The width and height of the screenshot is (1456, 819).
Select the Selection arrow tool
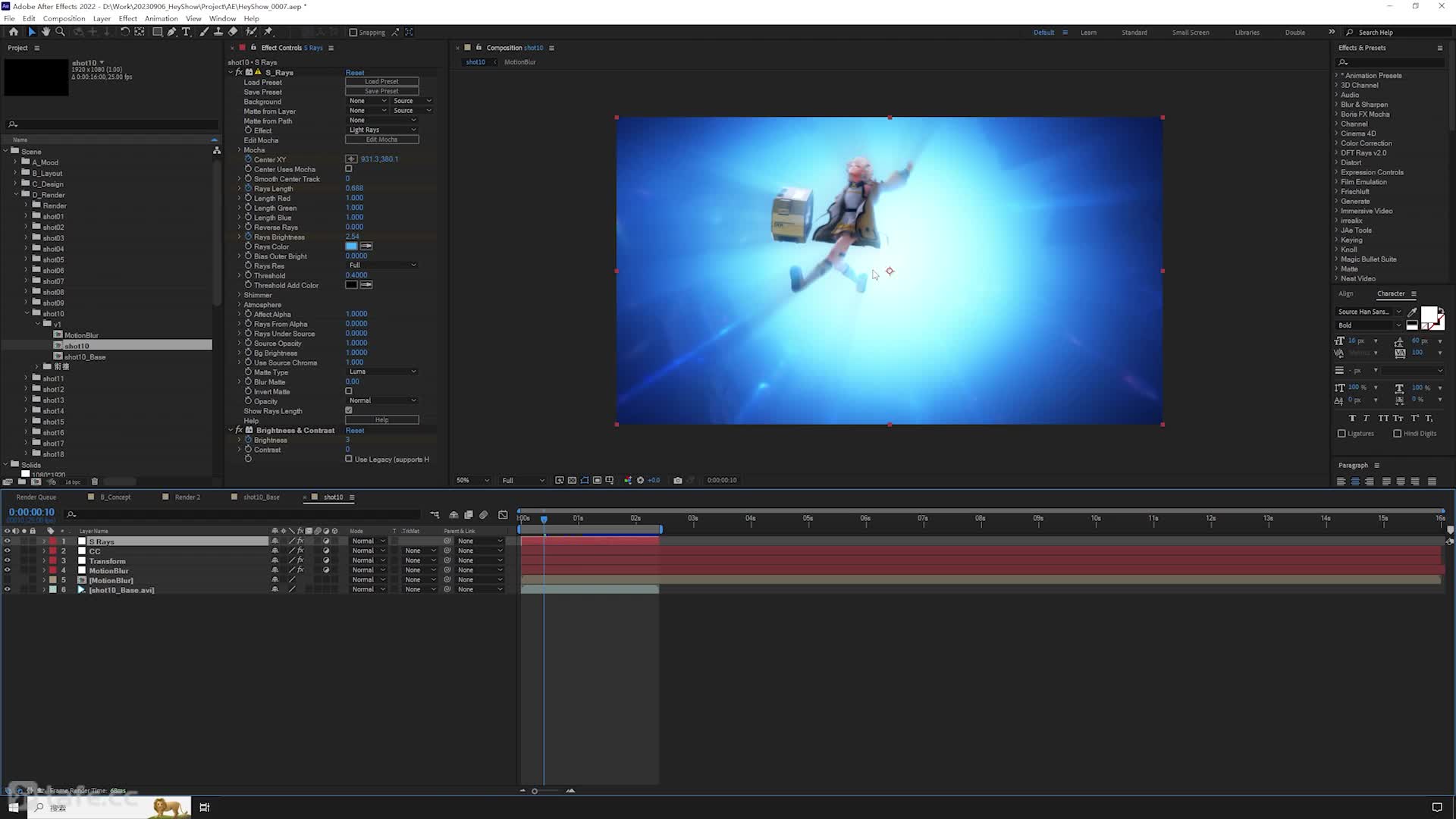point(31,32)
